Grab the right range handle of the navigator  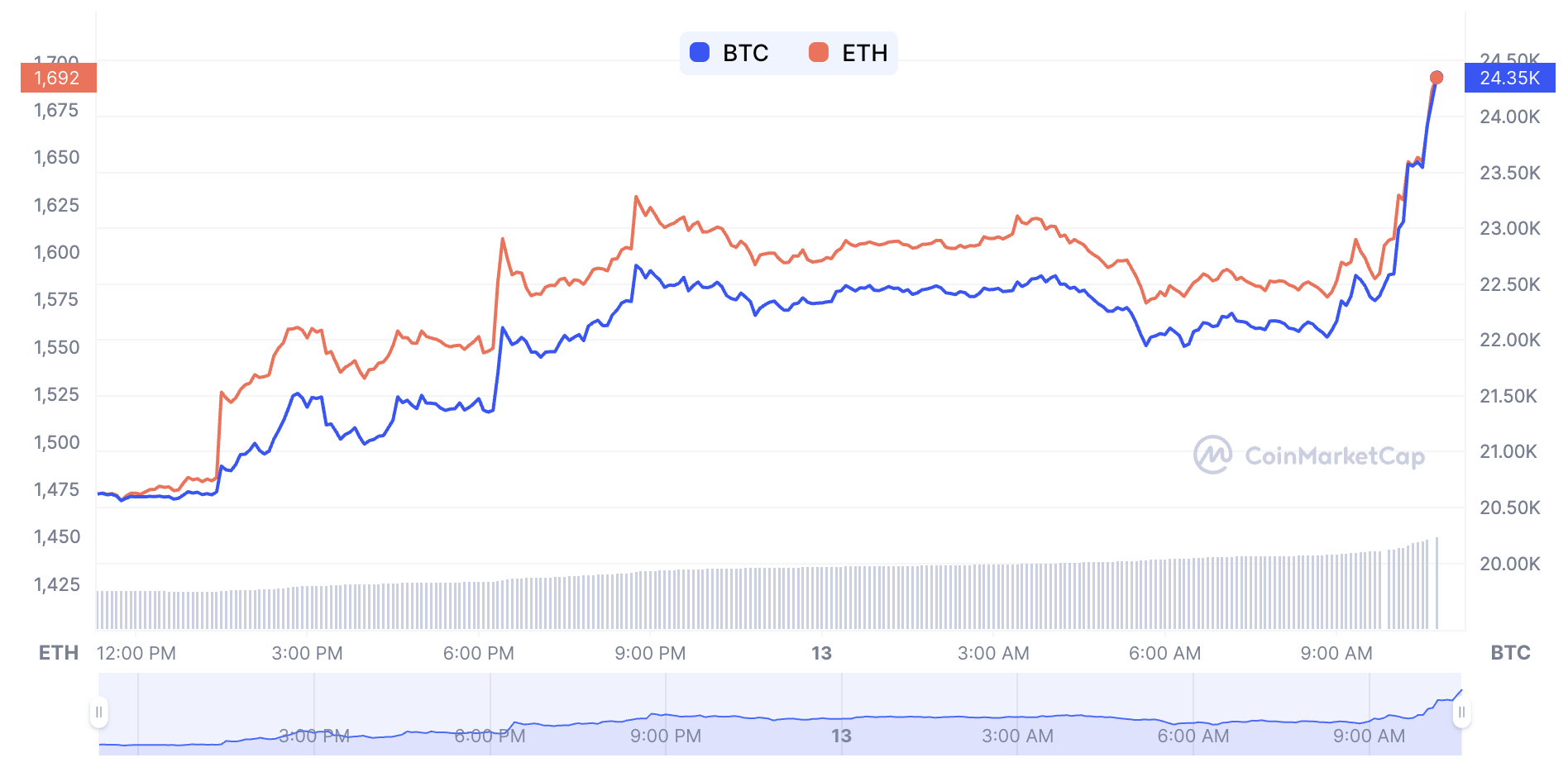click(x=1461, y=712)
